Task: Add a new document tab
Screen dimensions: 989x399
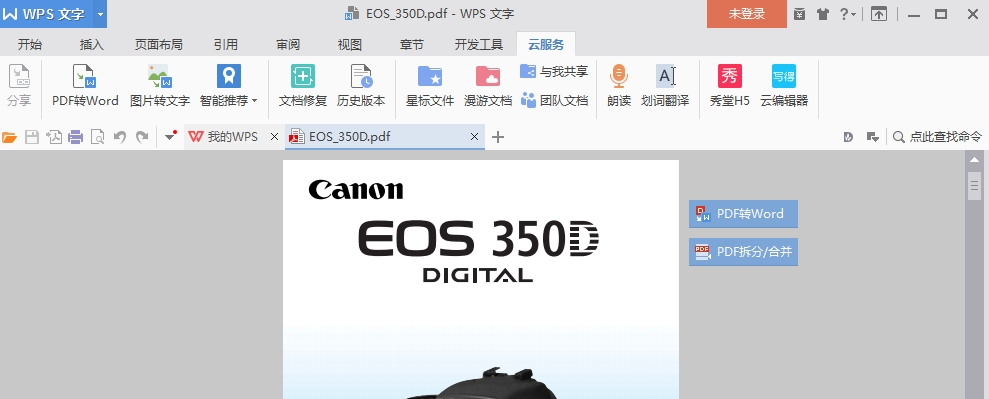Action: point(498,137)
